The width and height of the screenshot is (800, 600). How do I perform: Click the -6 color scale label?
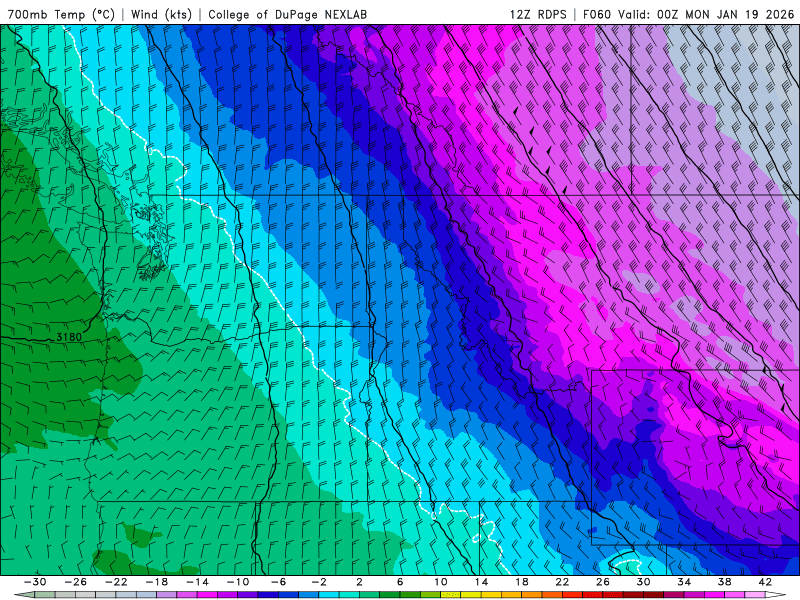[279, 582]
